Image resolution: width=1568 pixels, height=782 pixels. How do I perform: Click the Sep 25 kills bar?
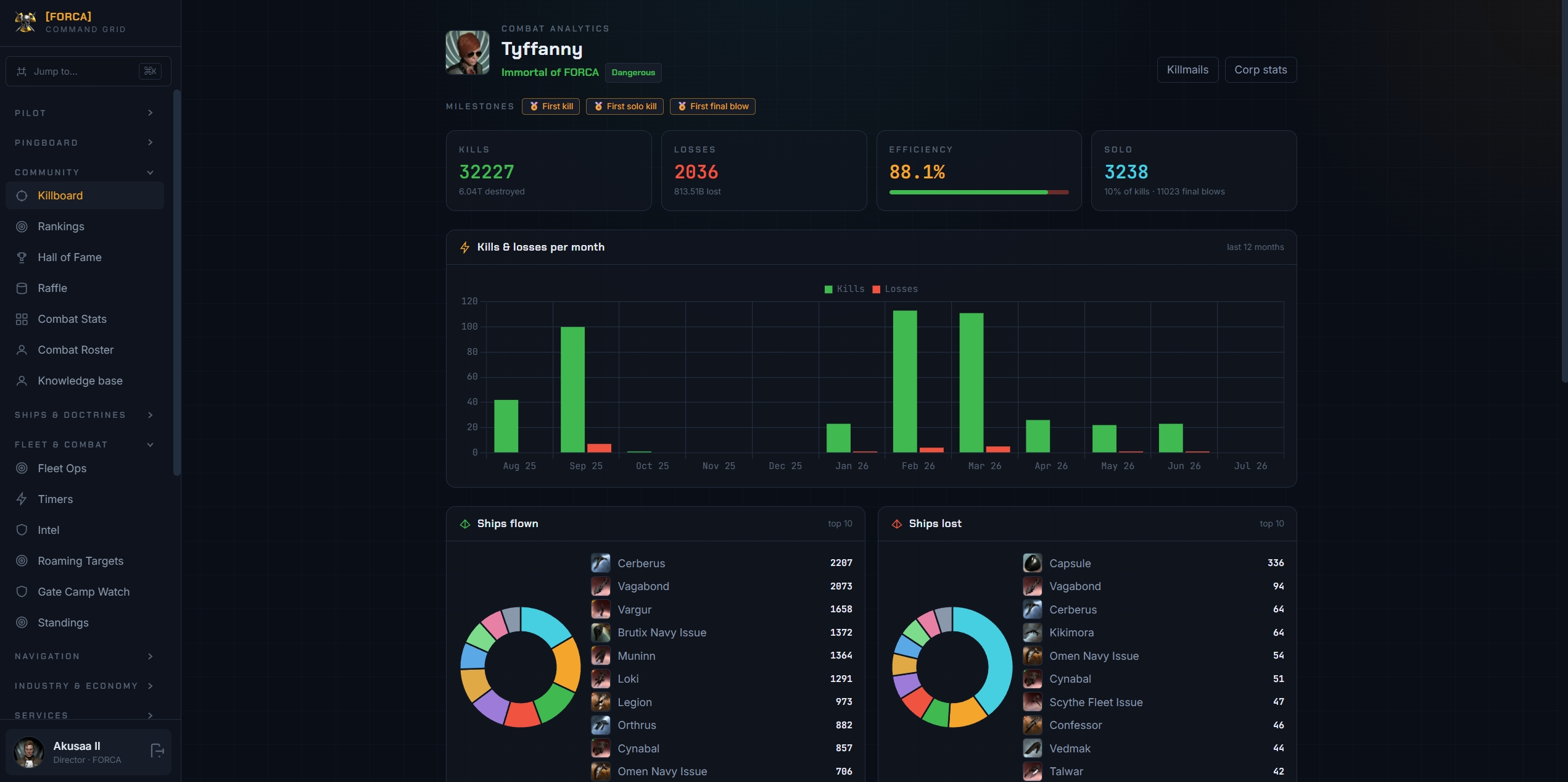click(x=572, y=389)
